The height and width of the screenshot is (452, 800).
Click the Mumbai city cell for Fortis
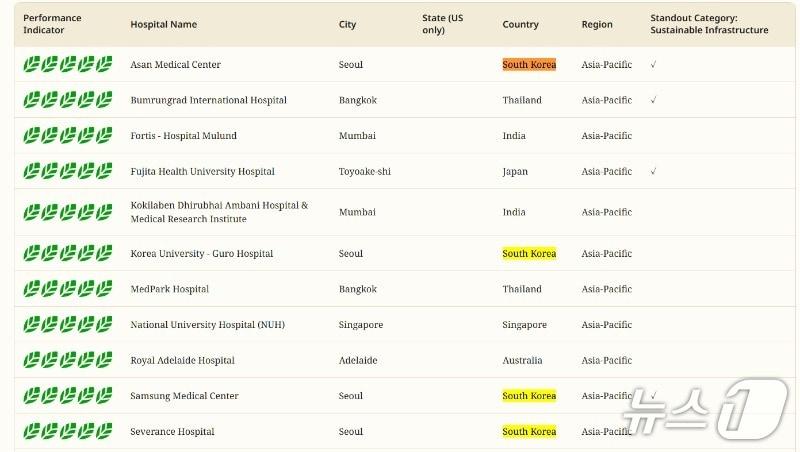(357, 136)
